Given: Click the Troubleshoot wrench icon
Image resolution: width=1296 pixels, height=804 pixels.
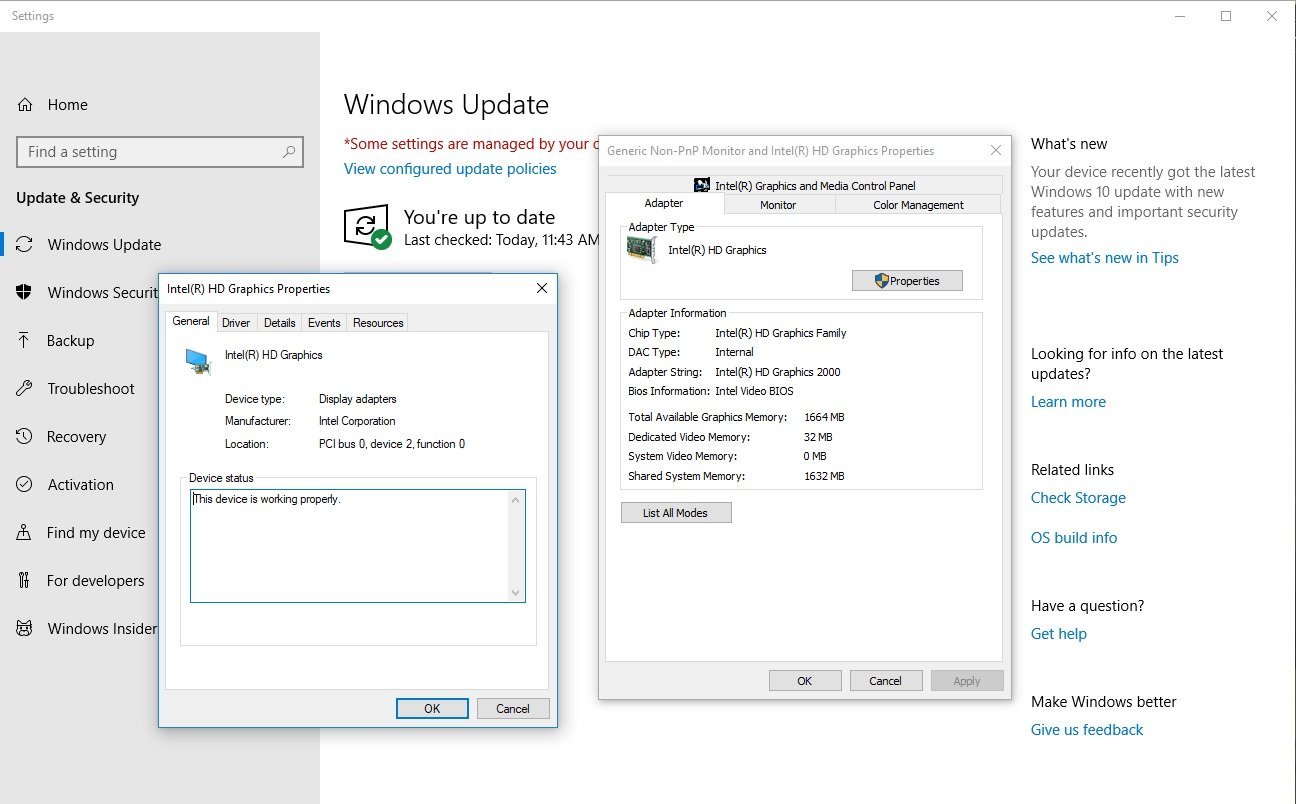Looking at the screenshot, I should [x=25, y=389].
